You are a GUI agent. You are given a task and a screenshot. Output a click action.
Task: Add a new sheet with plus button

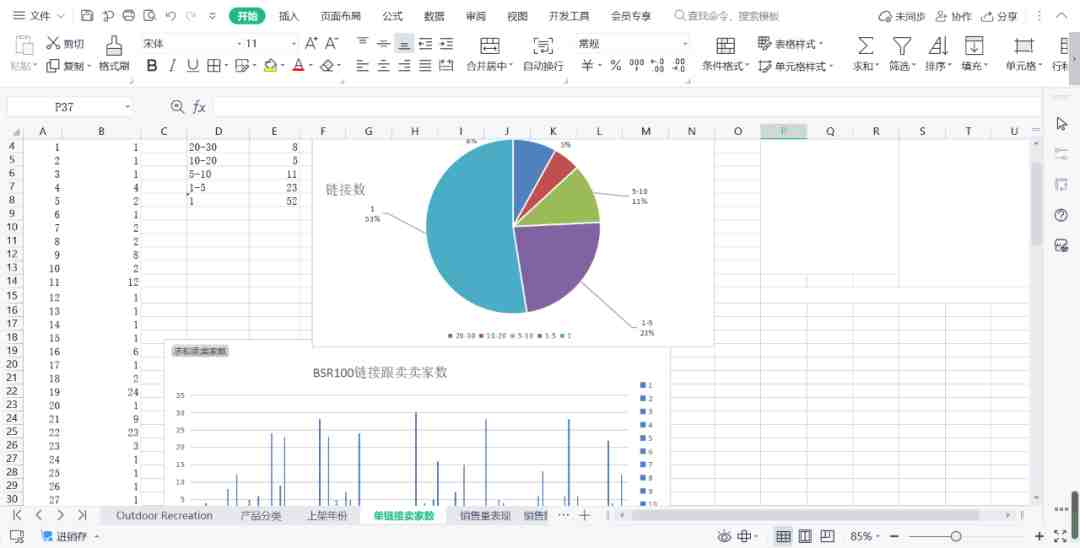584,515
